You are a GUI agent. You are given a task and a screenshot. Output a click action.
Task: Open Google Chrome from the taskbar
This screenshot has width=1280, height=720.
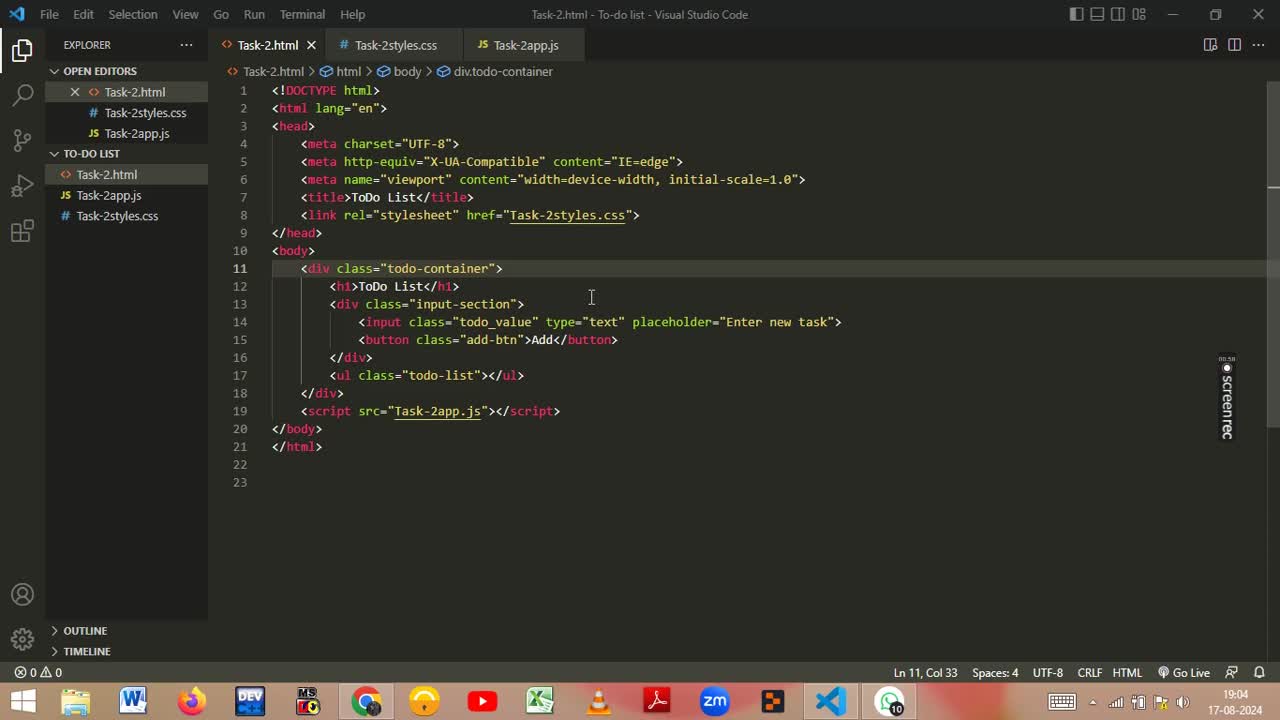(x=366, y=701)
